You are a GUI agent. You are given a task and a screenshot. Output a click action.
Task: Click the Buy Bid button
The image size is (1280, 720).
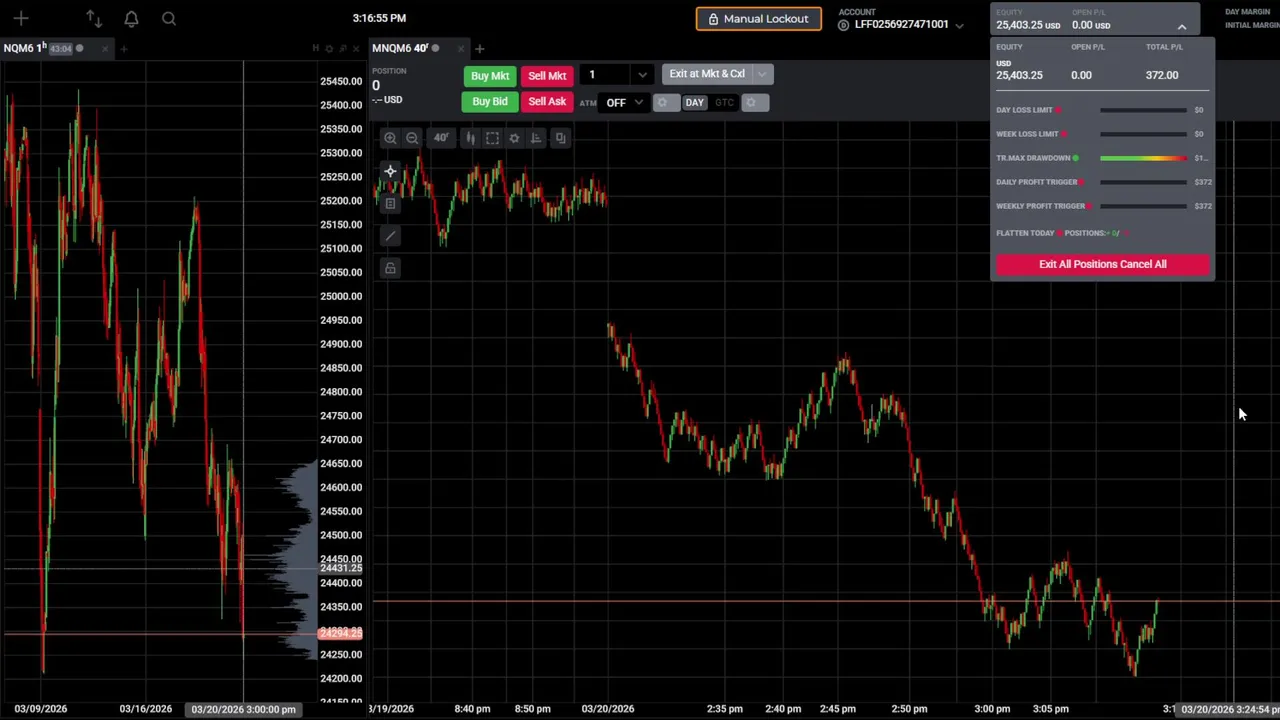pos(490,101)
